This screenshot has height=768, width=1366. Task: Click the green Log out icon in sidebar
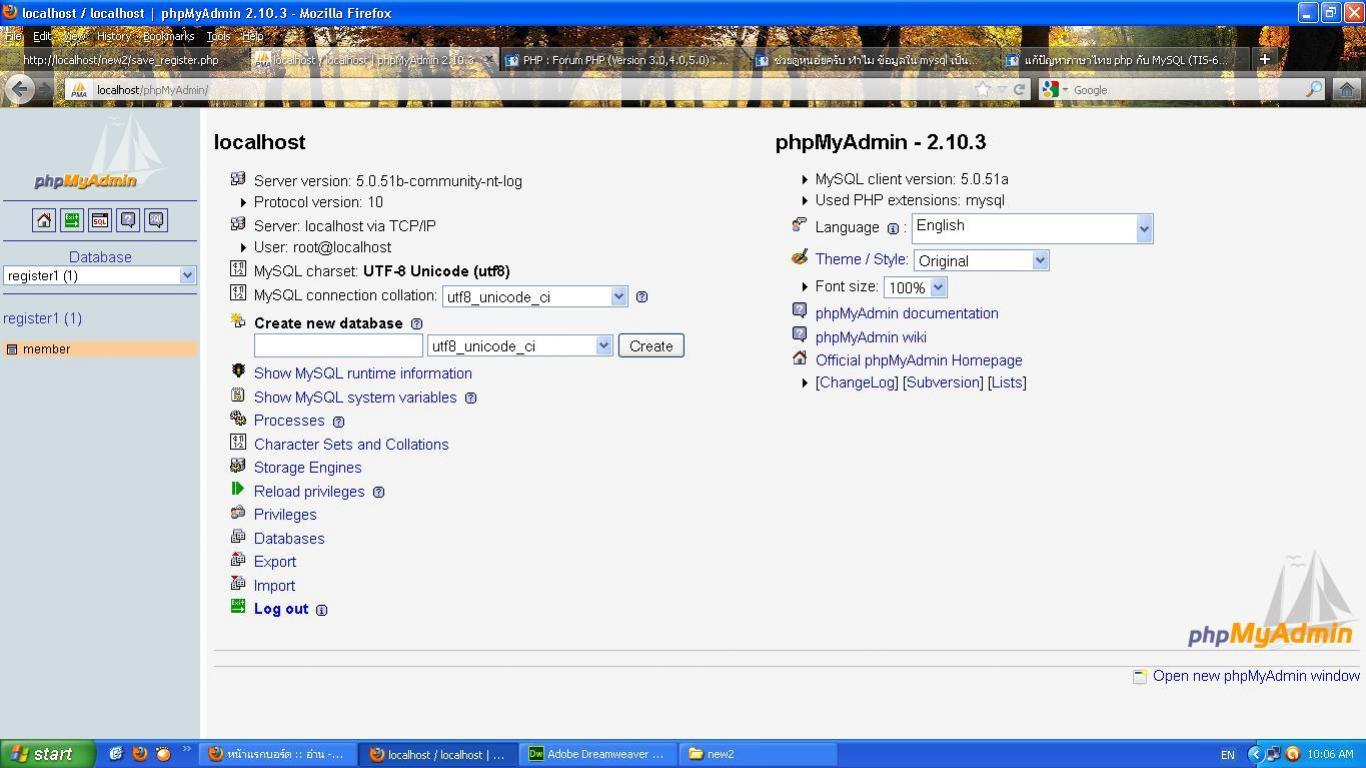72,220
